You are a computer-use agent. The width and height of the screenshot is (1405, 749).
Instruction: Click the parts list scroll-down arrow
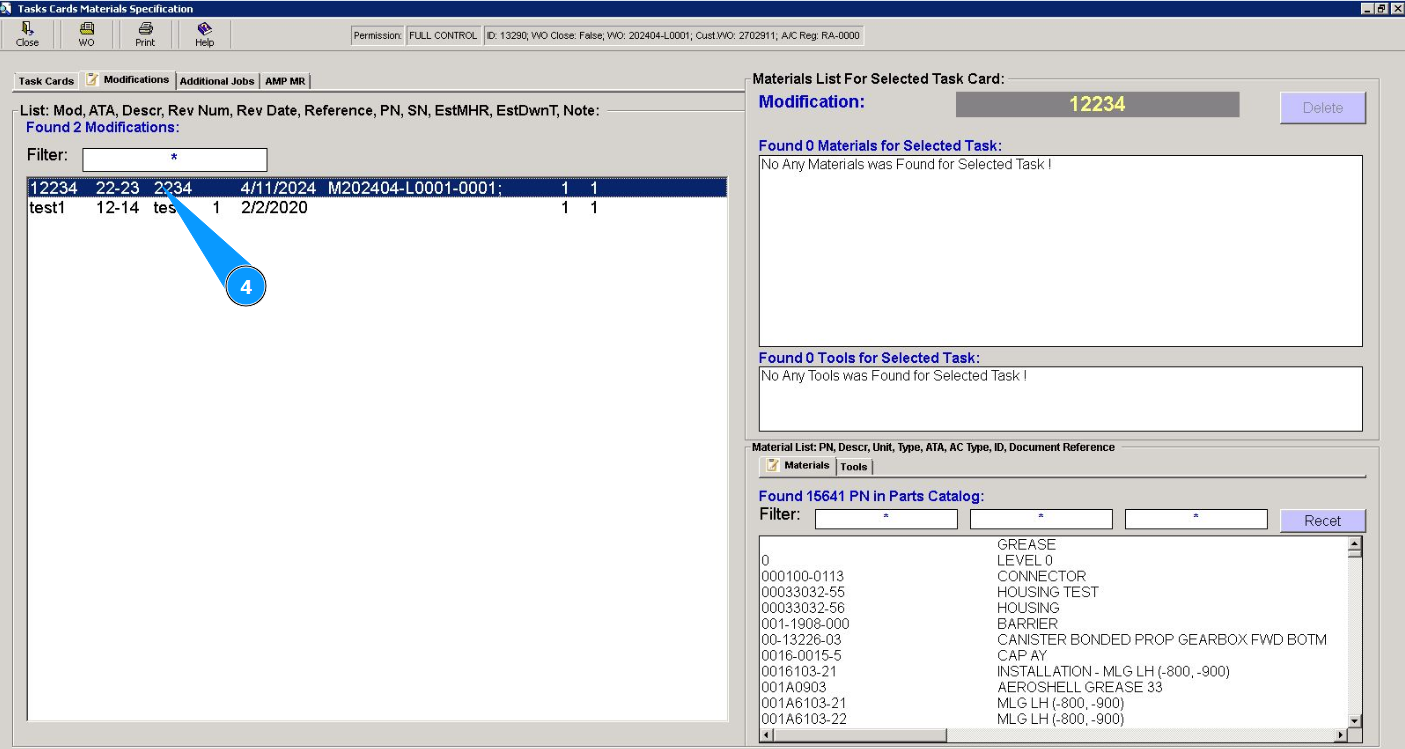(1355, 720)
